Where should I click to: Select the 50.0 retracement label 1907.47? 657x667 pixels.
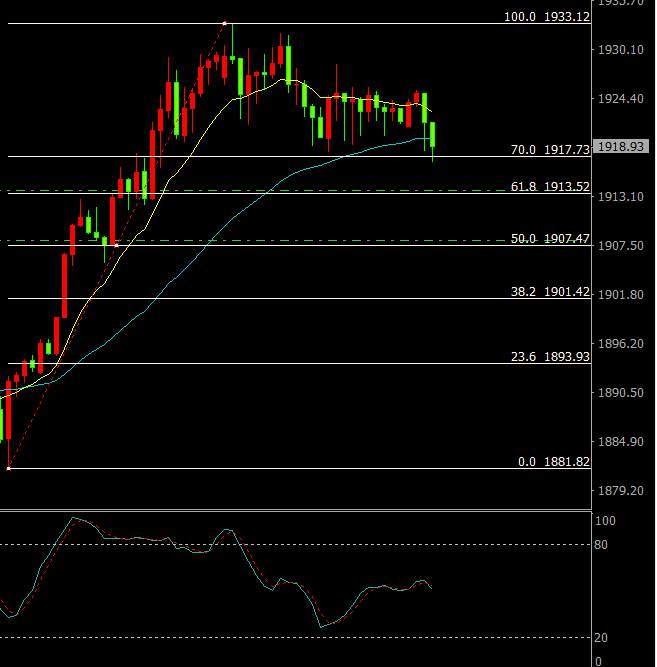click(x=550, y=239)
